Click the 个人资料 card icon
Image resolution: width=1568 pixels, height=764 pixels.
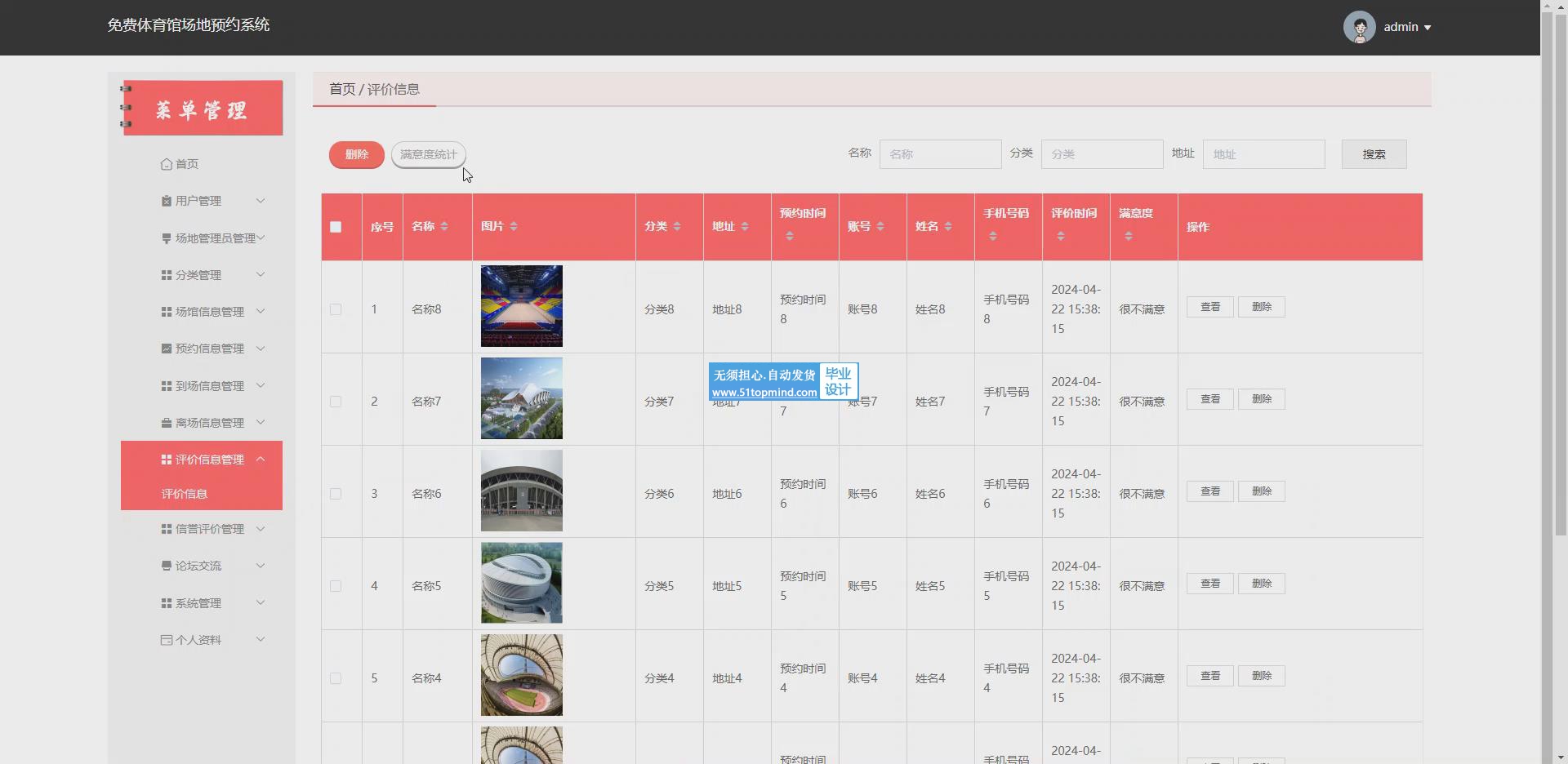click(167, 640)
